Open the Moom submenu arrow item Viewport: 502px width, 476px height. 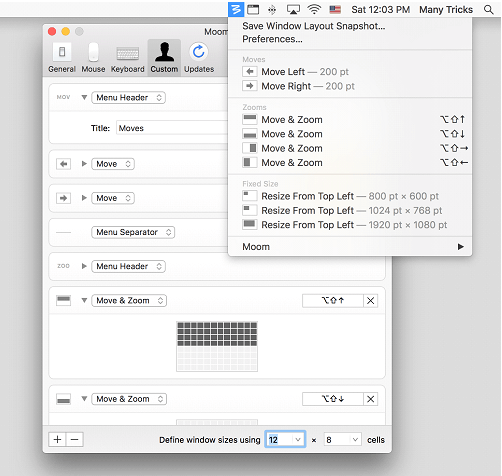(350, 247)
